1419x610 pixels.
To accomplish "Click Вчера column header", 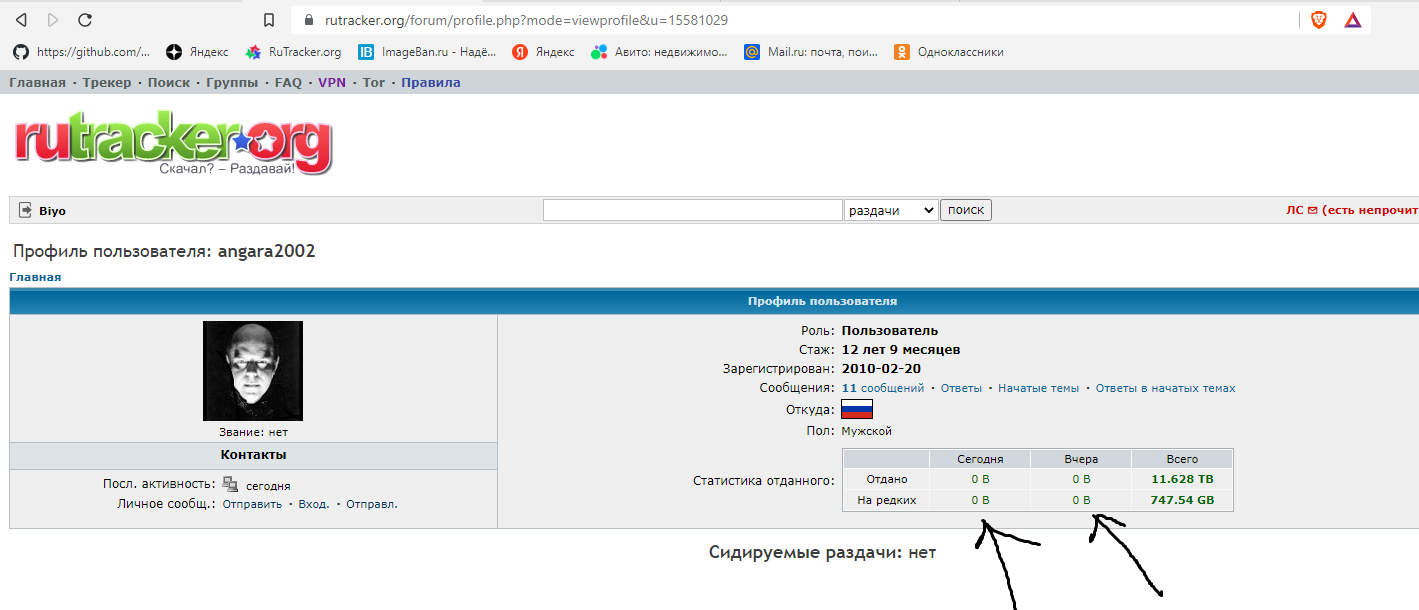I will (x=1081, y=459).
